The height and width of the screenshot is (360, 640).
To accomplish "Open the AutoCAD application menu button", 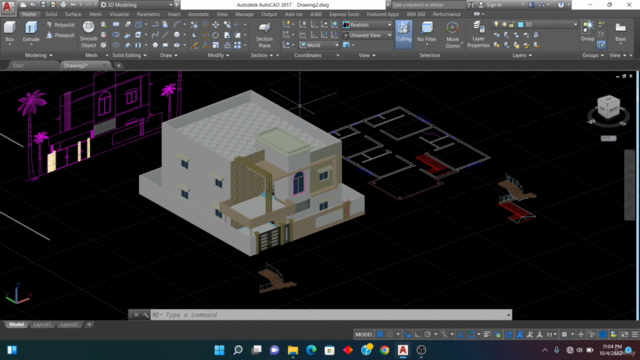I will [x=7, y=6].
